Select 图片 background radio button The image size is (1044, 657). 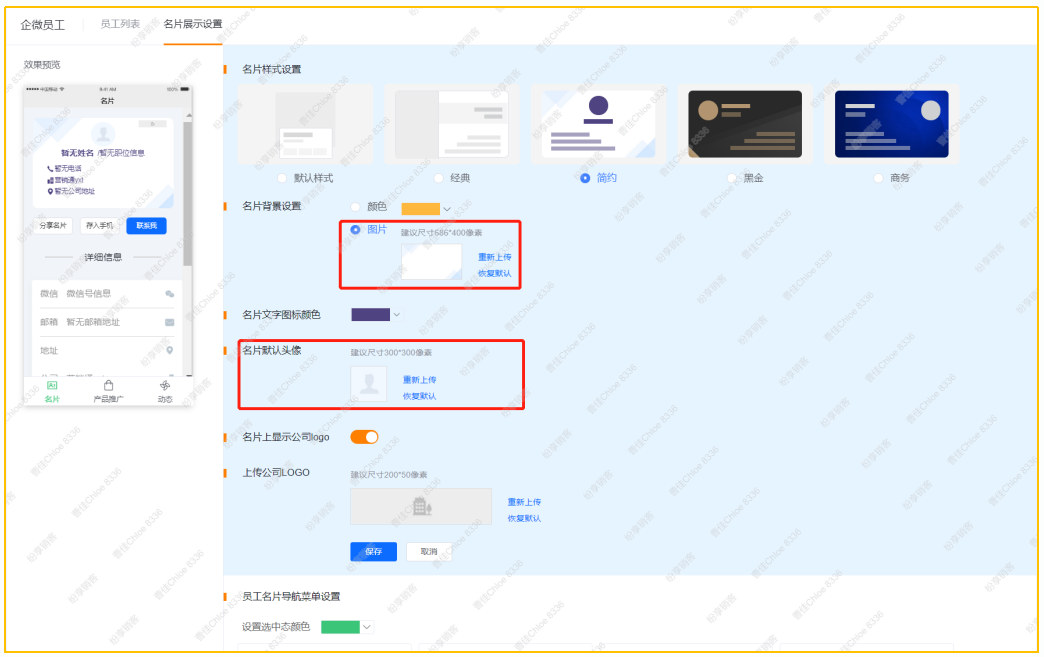coord(356,230)
